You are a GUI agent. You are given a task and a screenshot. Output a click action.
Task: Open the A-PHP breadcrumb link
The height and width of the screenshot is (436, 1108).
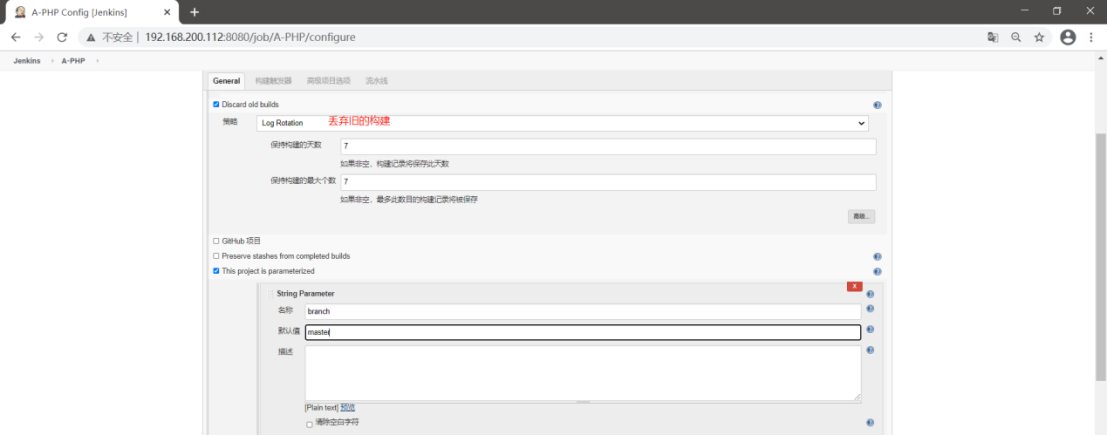click(73, 61)
